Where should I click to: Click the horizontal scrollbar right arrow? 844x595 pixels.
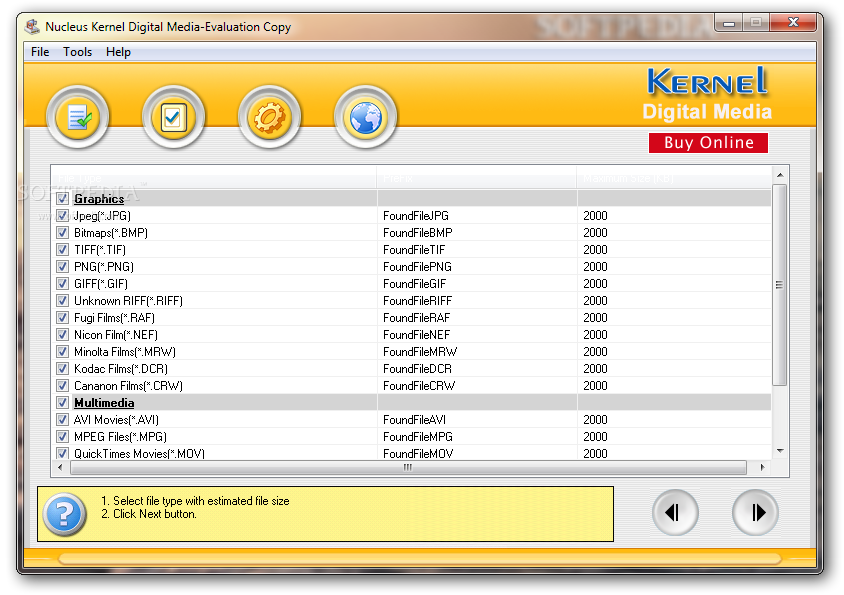(762, 467)
